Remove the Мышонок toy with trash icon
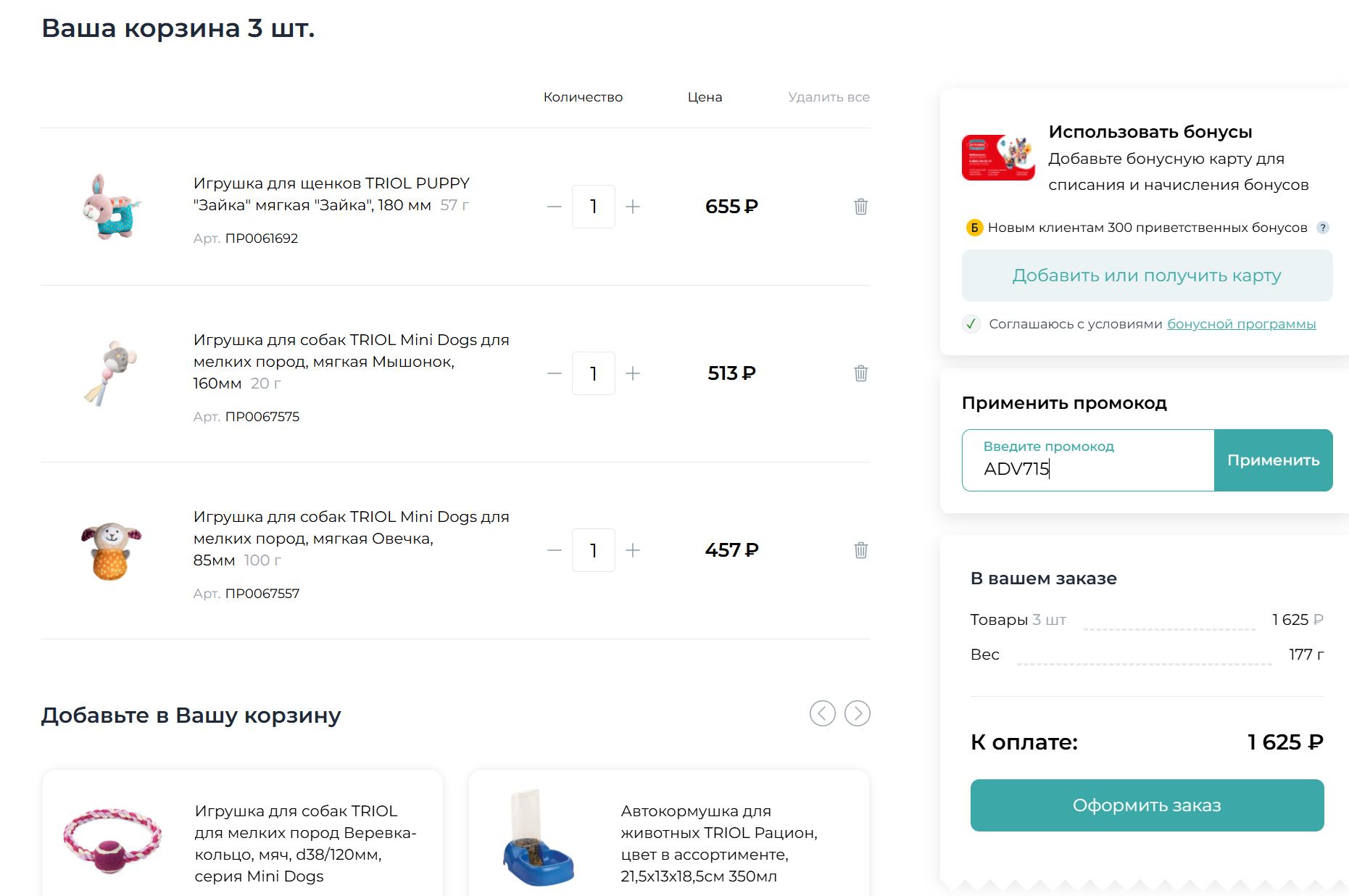 pyautogui.click(x=860, y=373)
